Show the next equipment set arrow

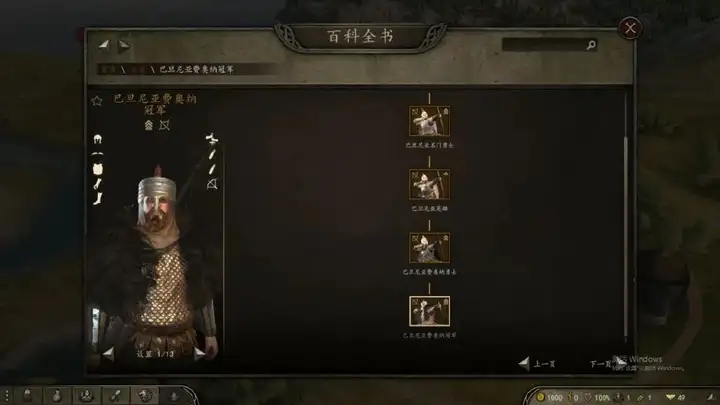(x=200, y=353)
